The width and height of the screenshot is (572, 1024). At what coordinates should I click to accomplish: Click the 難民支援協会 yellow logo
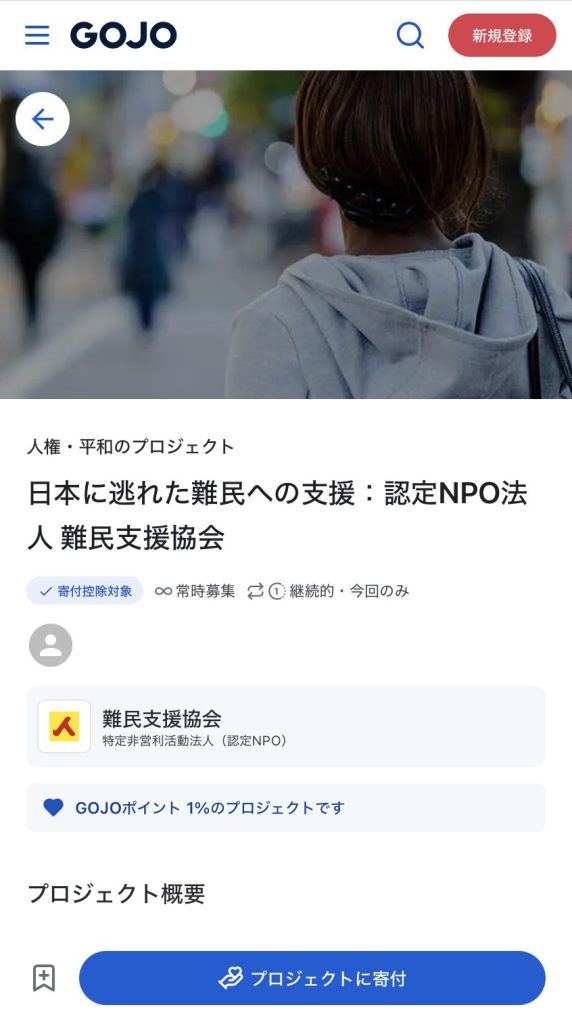[64, 726]
